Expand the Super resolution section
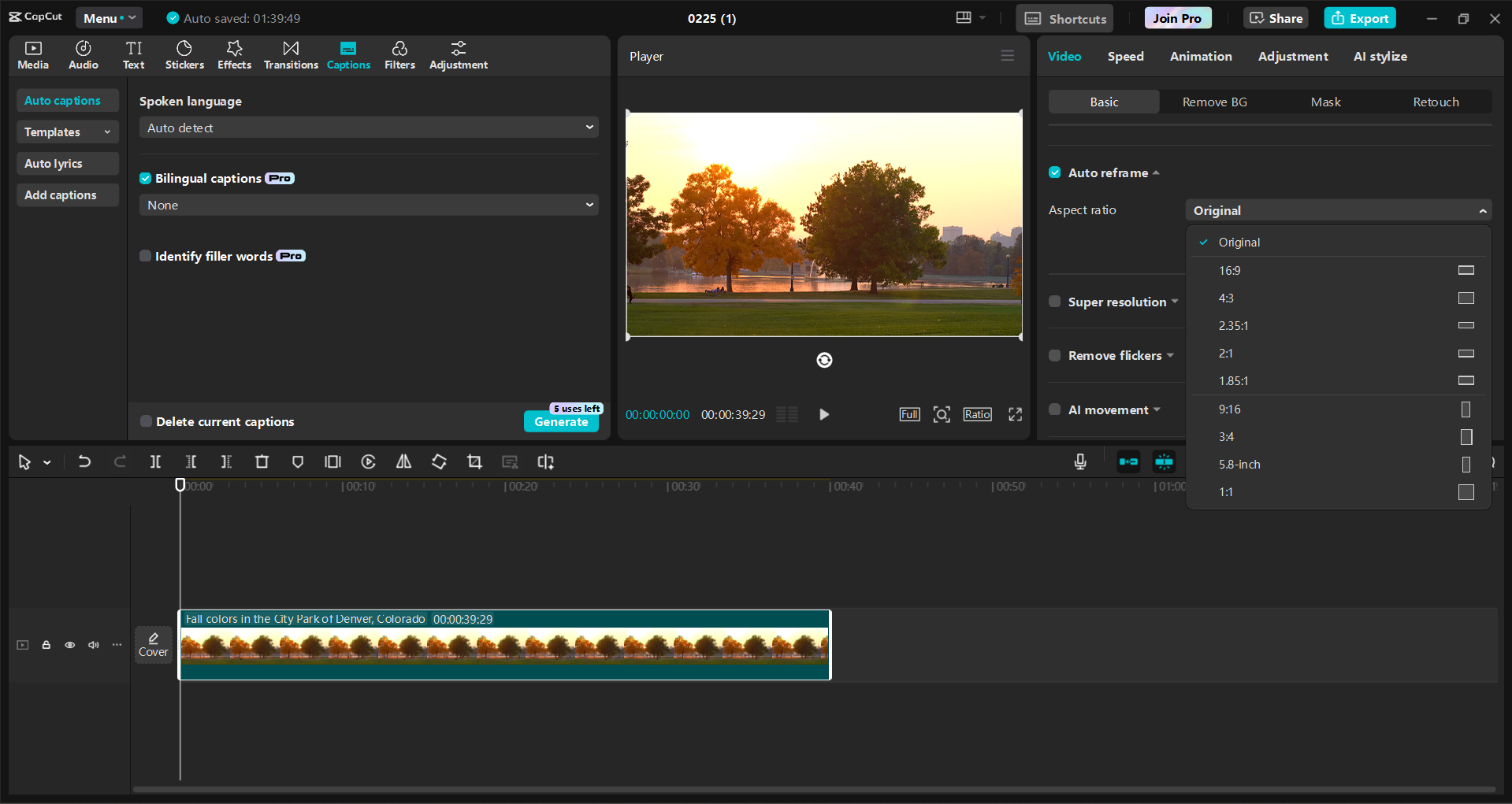Screen dimensions: 1512x804 pos(1174,302)
